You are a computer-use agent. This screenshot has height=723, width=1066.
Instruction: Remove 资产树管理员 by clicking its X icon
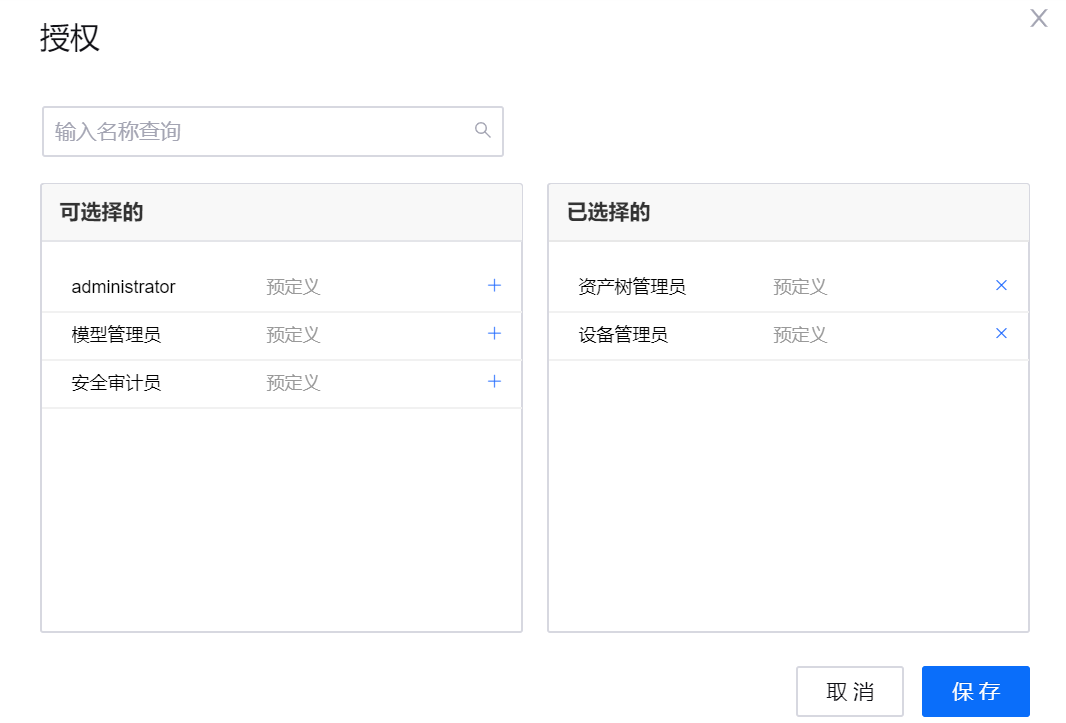click(1001, 286)
